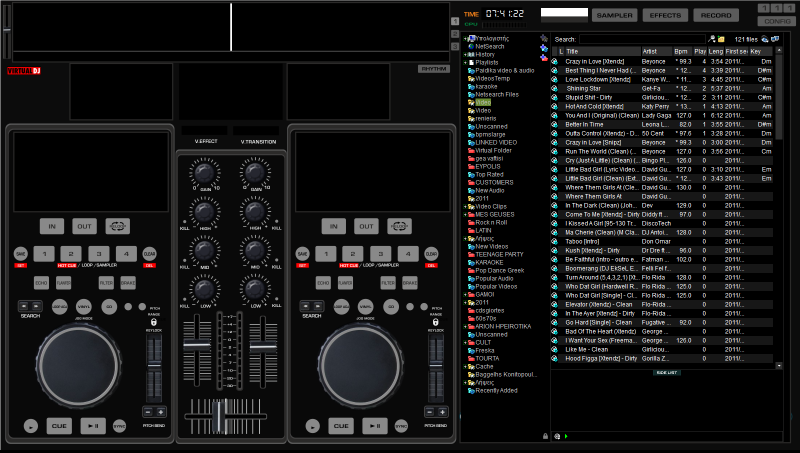Start play/pause on the right deck
800x453 pixels.
(374, 425)
